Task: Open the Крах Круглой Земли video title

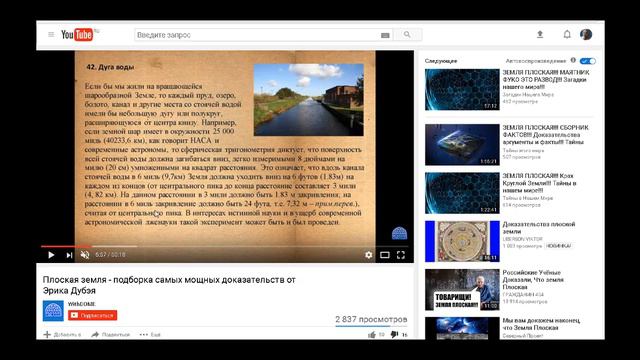Action: (x=540, y=183)
